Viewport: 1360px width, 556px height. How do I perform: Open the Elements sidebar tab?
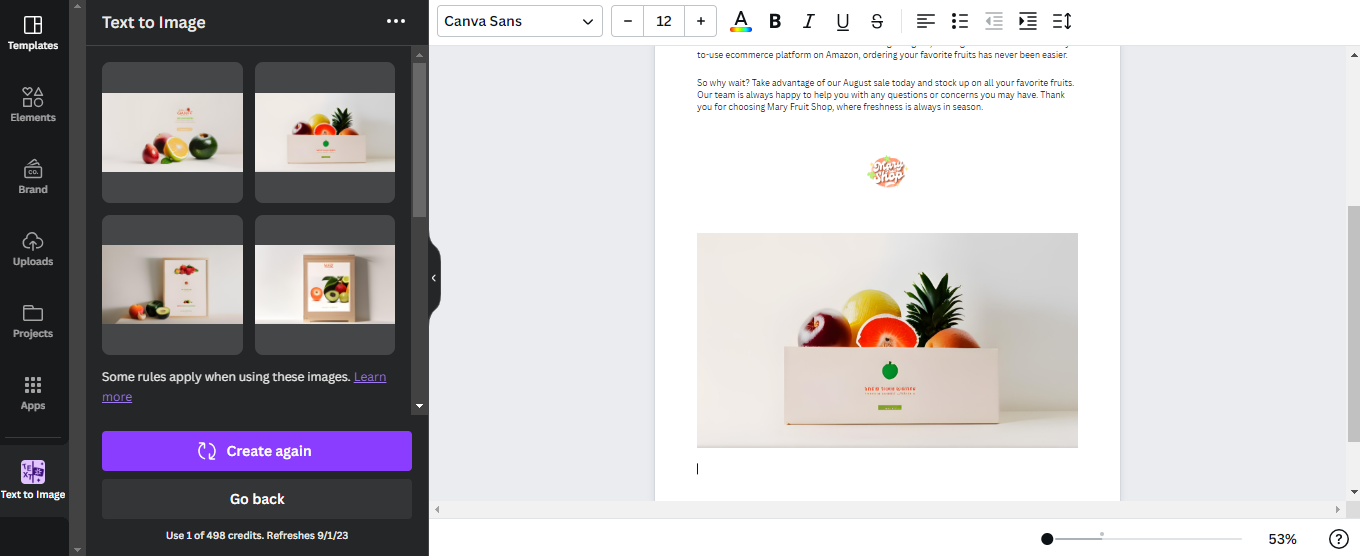(x=33, y=104)
